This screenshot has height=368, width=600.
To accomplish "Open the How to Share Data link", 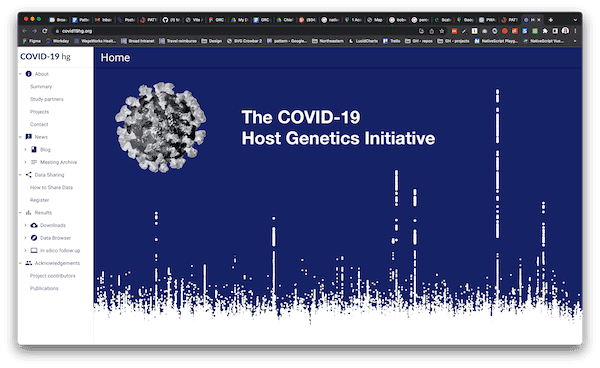I will (51, 187).
